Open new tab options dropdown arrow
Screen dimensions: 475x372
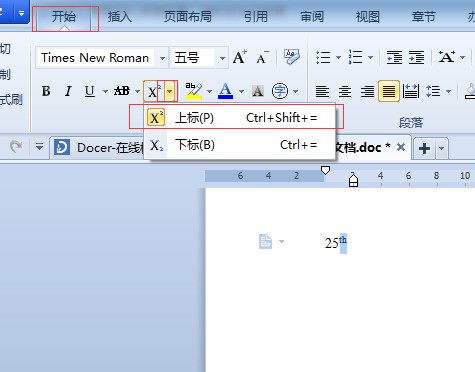point(442,148)
